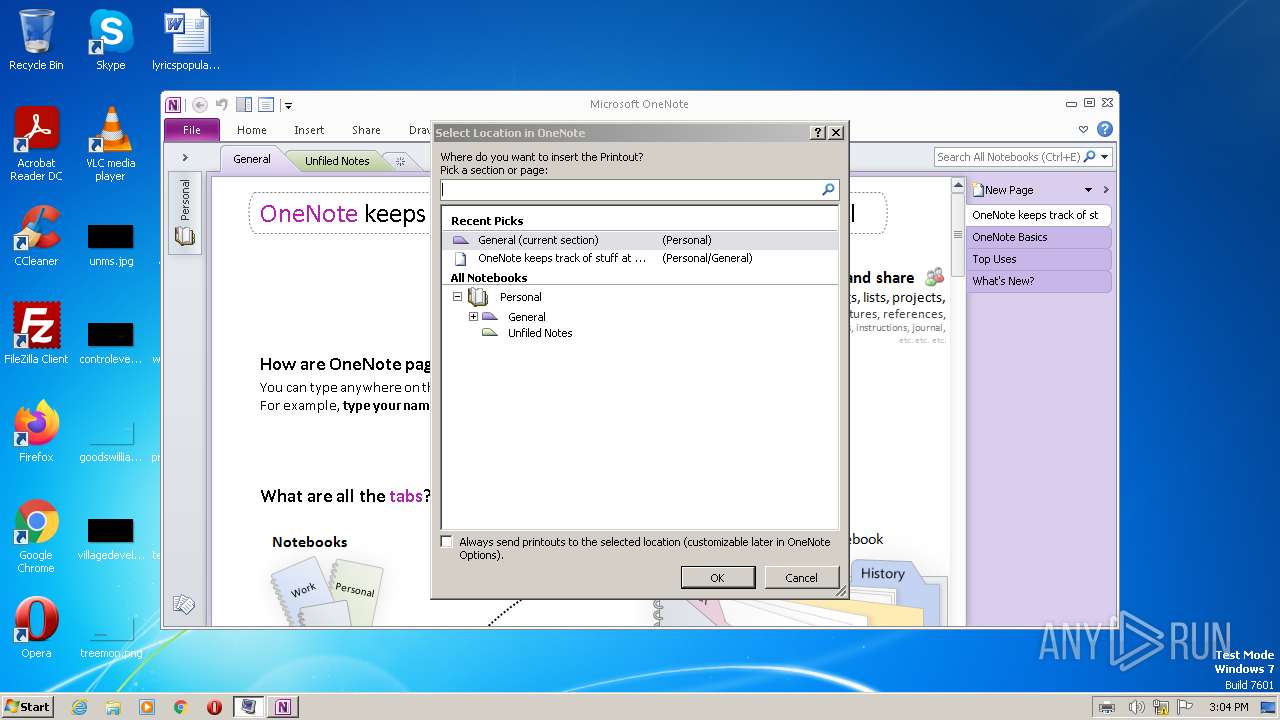
Task: Click the dialog's Help question mark button
Action: tap(818, 132)
